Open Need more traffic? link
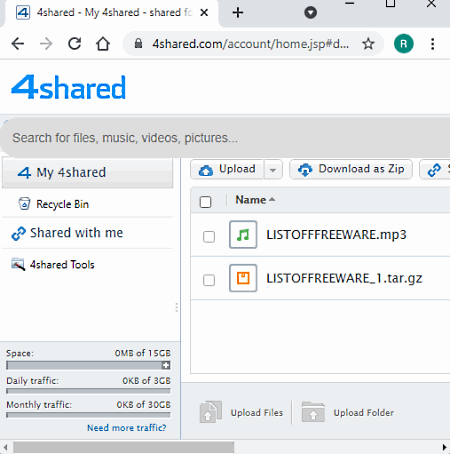The image size is (450, 454). [x=127, y=428]
